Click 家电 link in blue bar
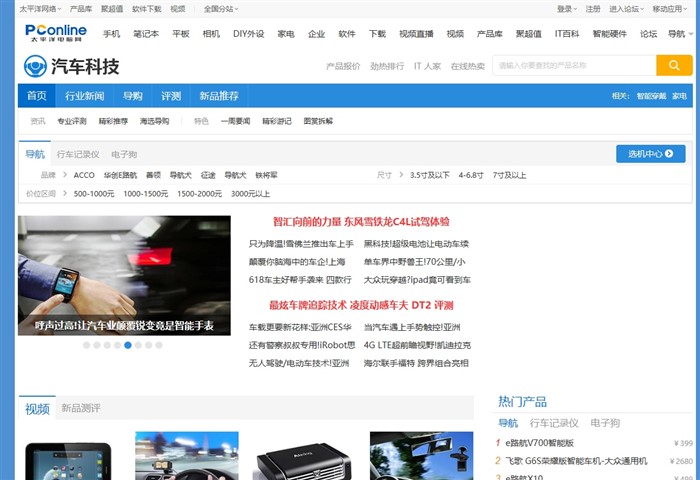This screenshot has height=480, width=700. (679, 96)
